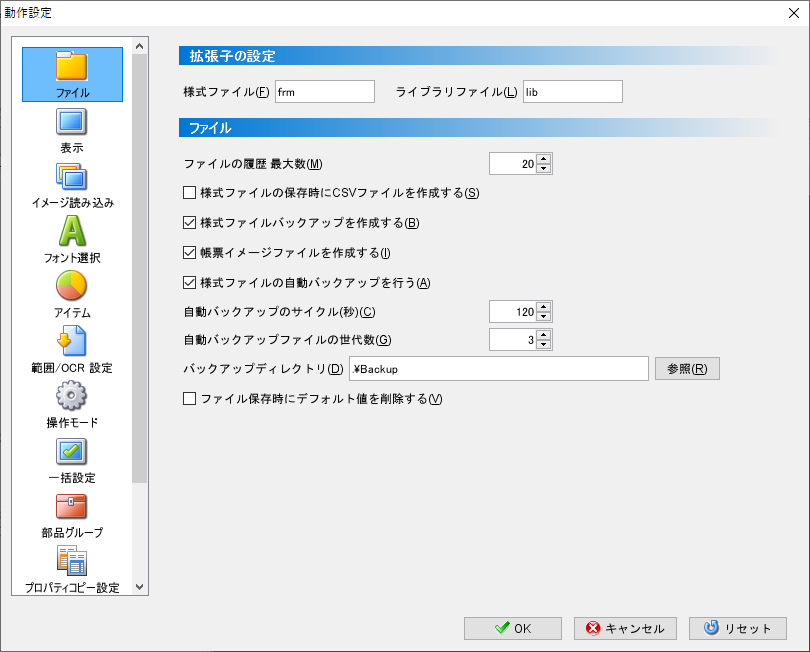Click the バックアップディレクトリ text field
This screenshot has height=652, width=810.
tap(498, 369)
